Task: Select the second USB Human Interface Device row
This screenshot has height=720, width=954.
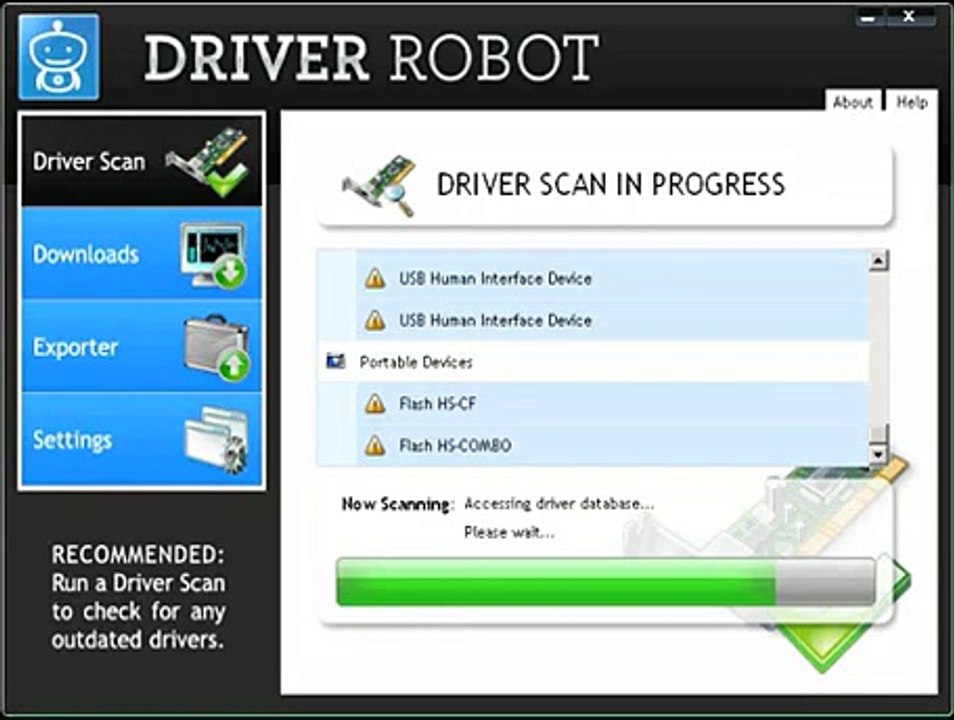Action: coord(612,320)
